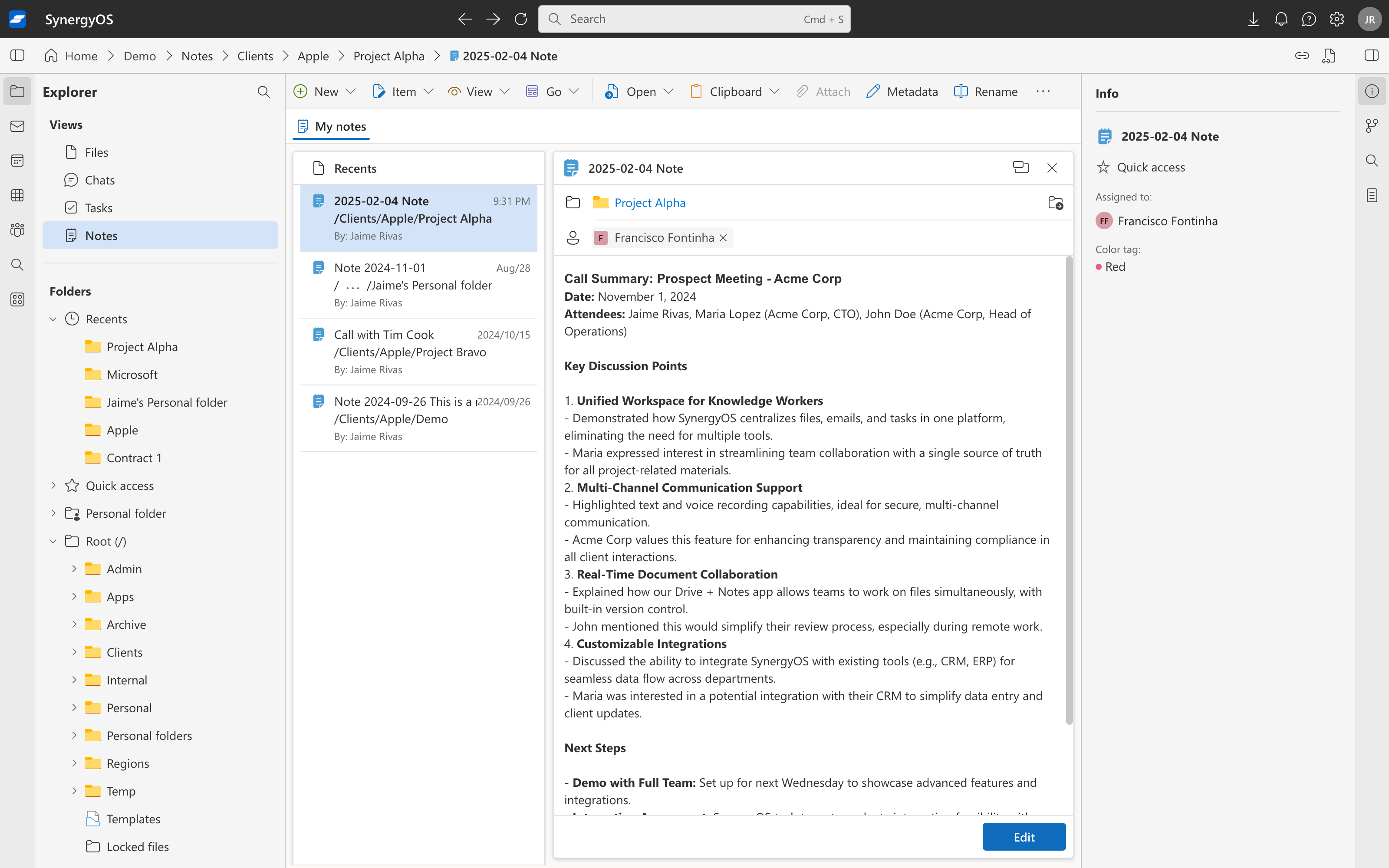1389x868 pixels.
Task: Pop out note with the window icon
Action: click(x=1020, y=168)
